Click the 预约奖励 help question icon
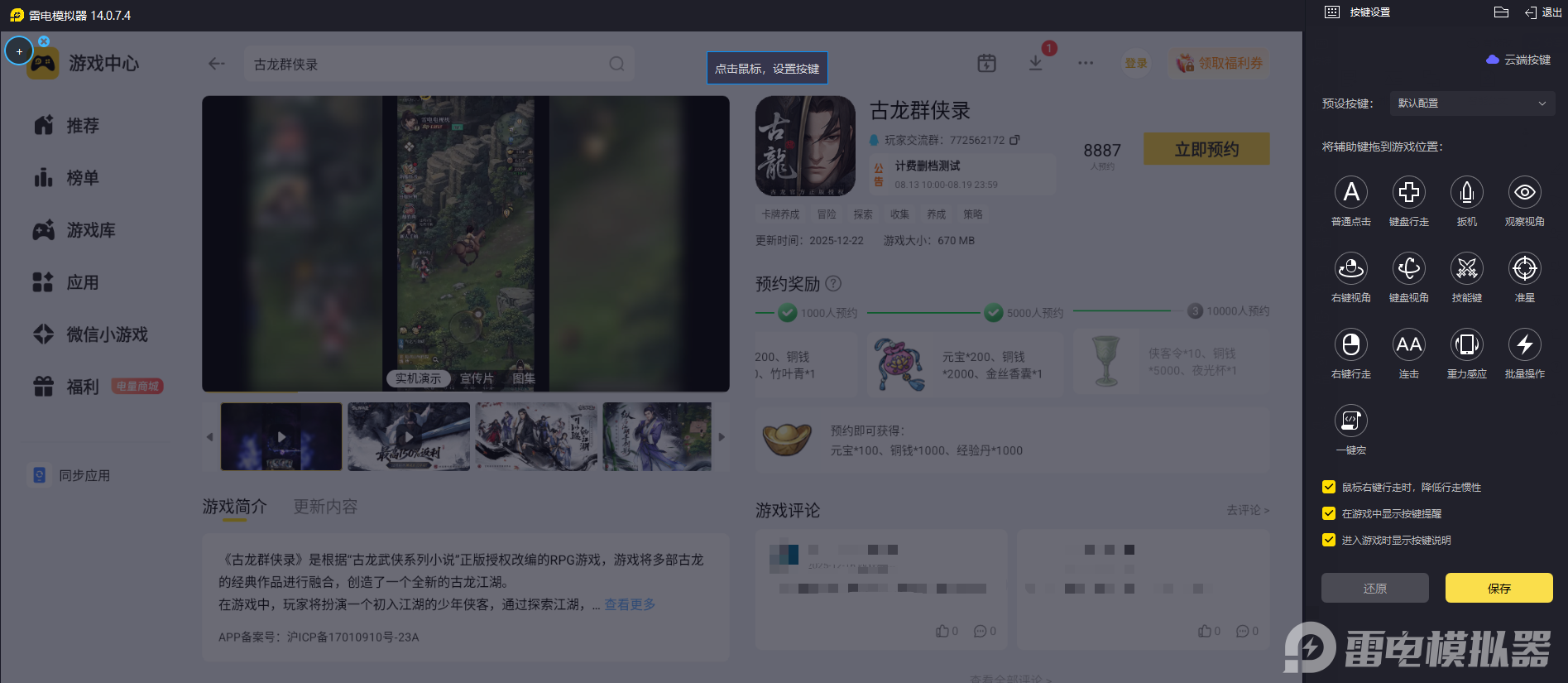Screen dimensions: 1568x683 (833, 283)
